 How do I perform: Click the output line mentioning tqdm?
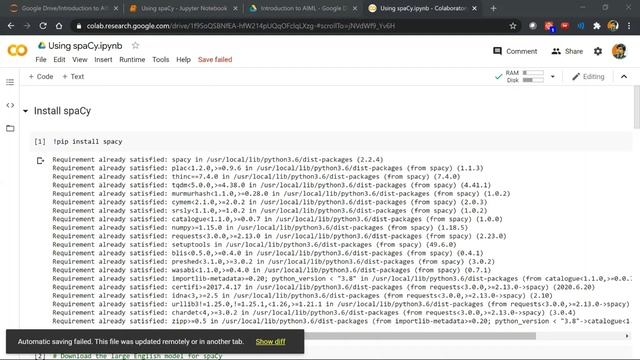tap(271, 185)
